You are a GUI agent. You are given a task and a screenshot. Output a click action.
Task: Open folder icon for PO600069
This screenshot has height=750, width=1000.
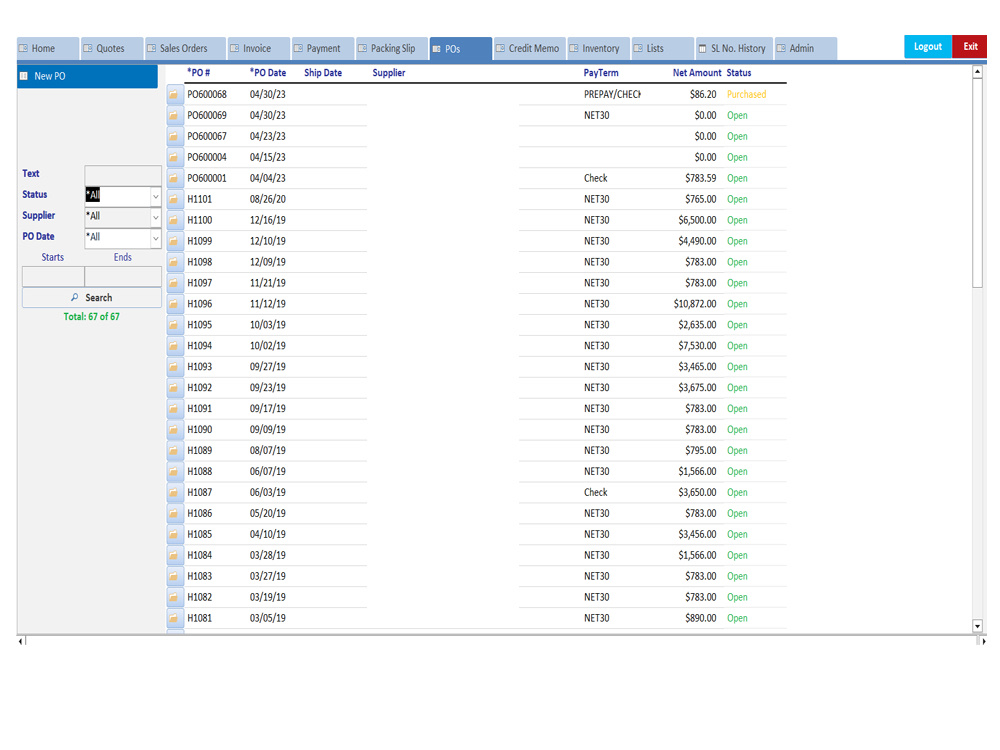click(x=174, y=115)
